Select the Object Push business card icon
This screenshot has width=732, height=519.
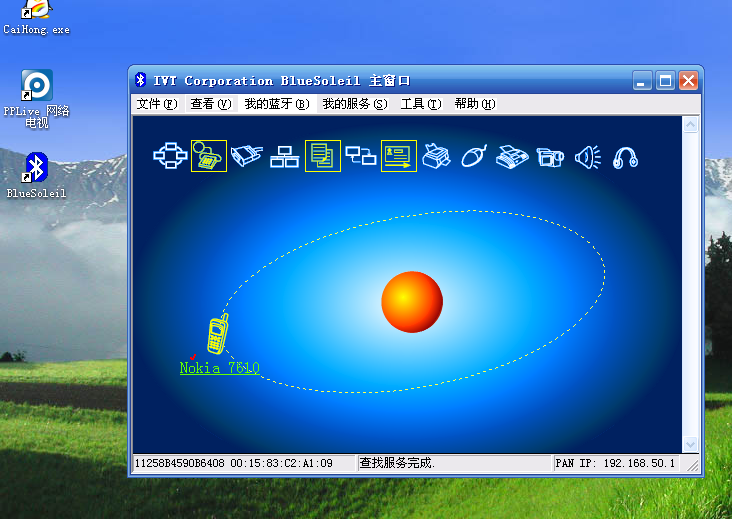click(x=399, y=156)
